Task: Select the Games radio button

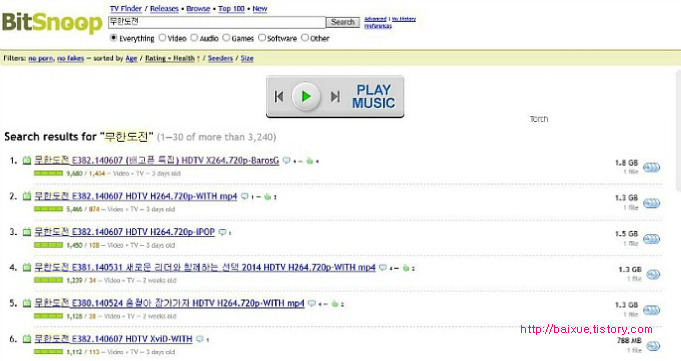Action: (226, 38)
